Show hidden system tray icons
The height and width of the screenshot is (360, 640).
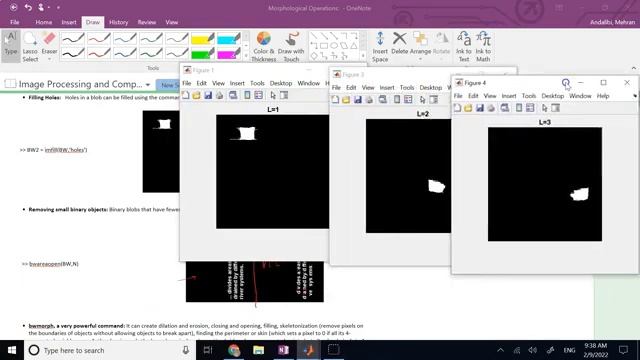pyautogui.click(x=500, y=350)
